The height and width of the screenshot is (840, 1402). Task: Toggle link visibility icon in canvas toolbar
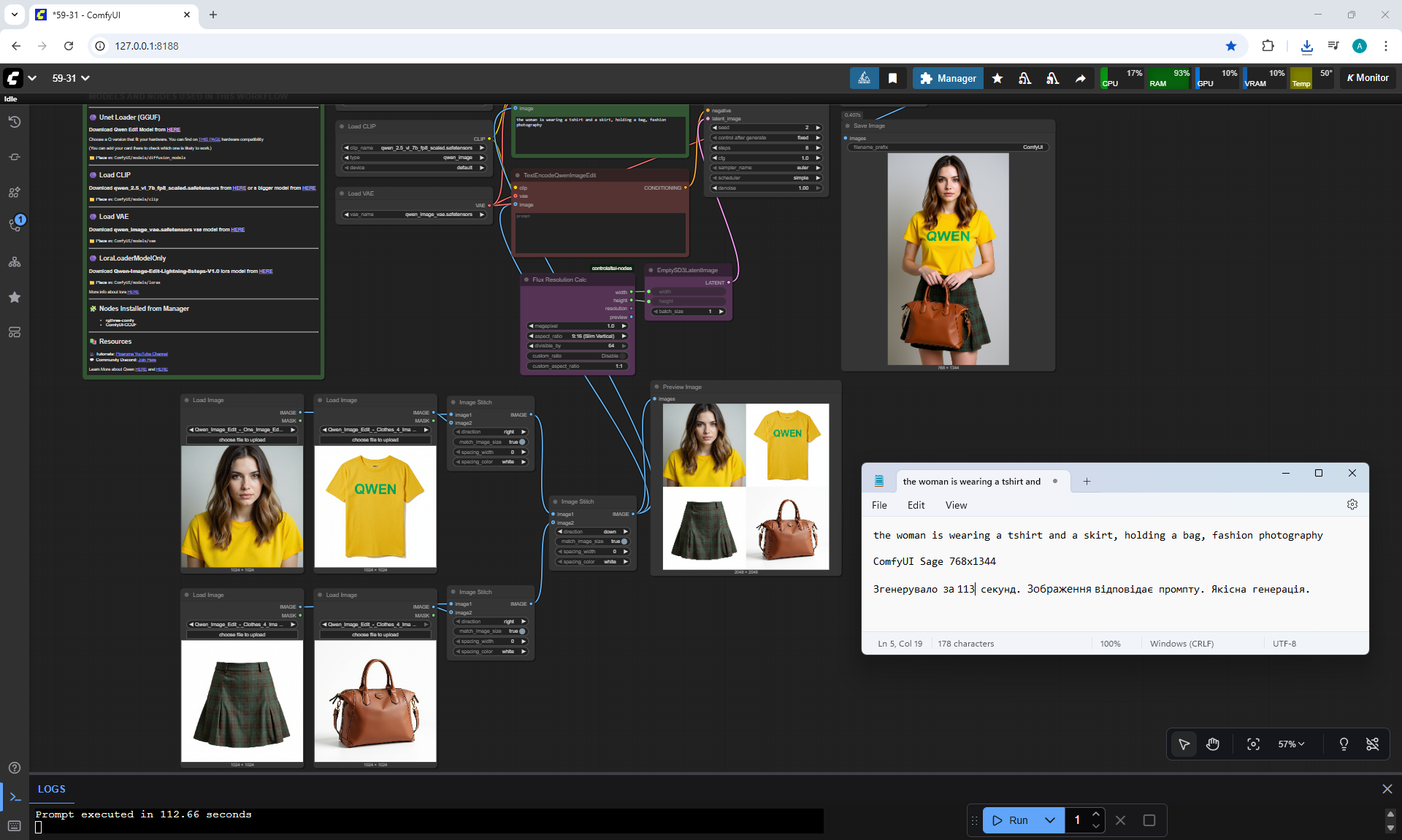pyautogui.click(x=1372, y=744)
